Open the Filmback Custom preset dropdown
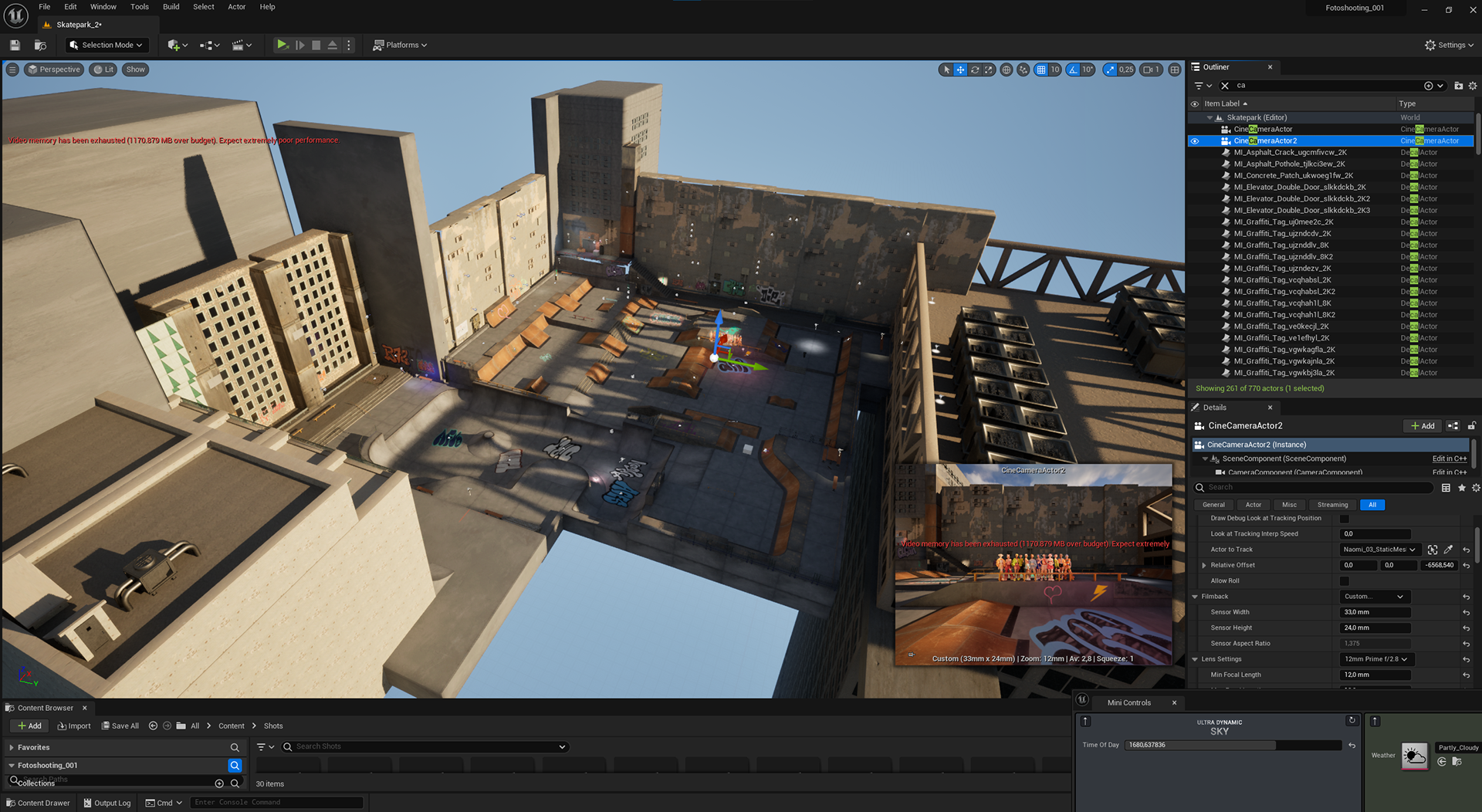This screenshot has width=1482, height=812. pyautogui.click(x=1375, y=597)
